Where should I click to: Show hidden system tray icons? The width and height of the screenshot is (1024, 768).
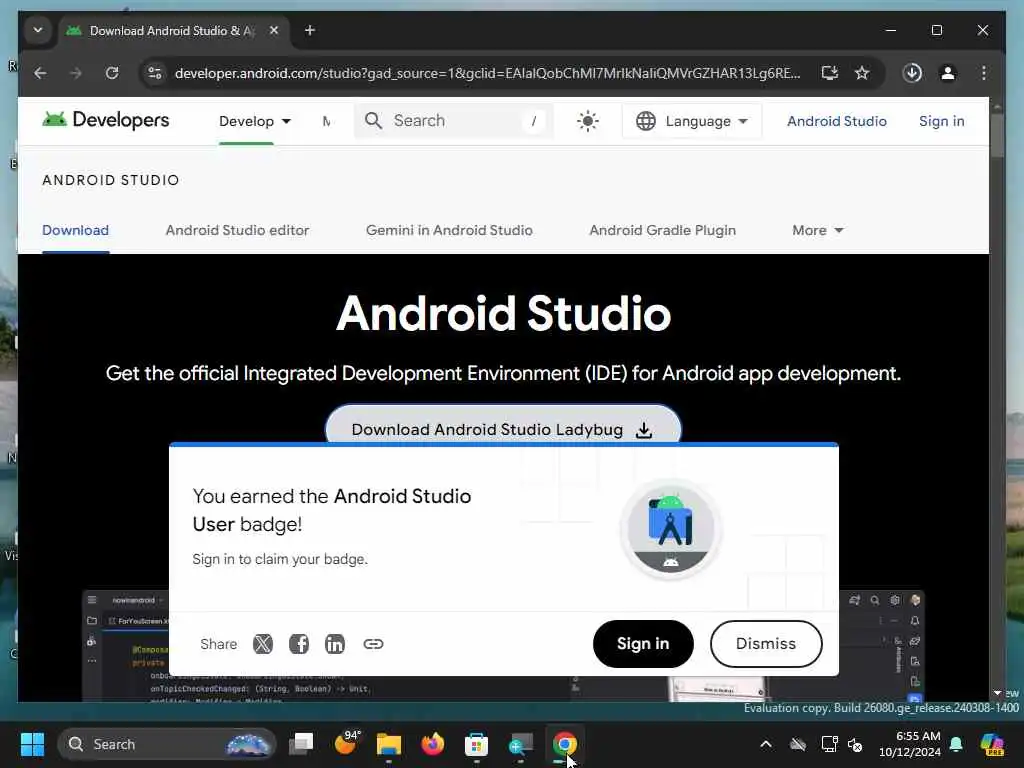tap(765, 744)
